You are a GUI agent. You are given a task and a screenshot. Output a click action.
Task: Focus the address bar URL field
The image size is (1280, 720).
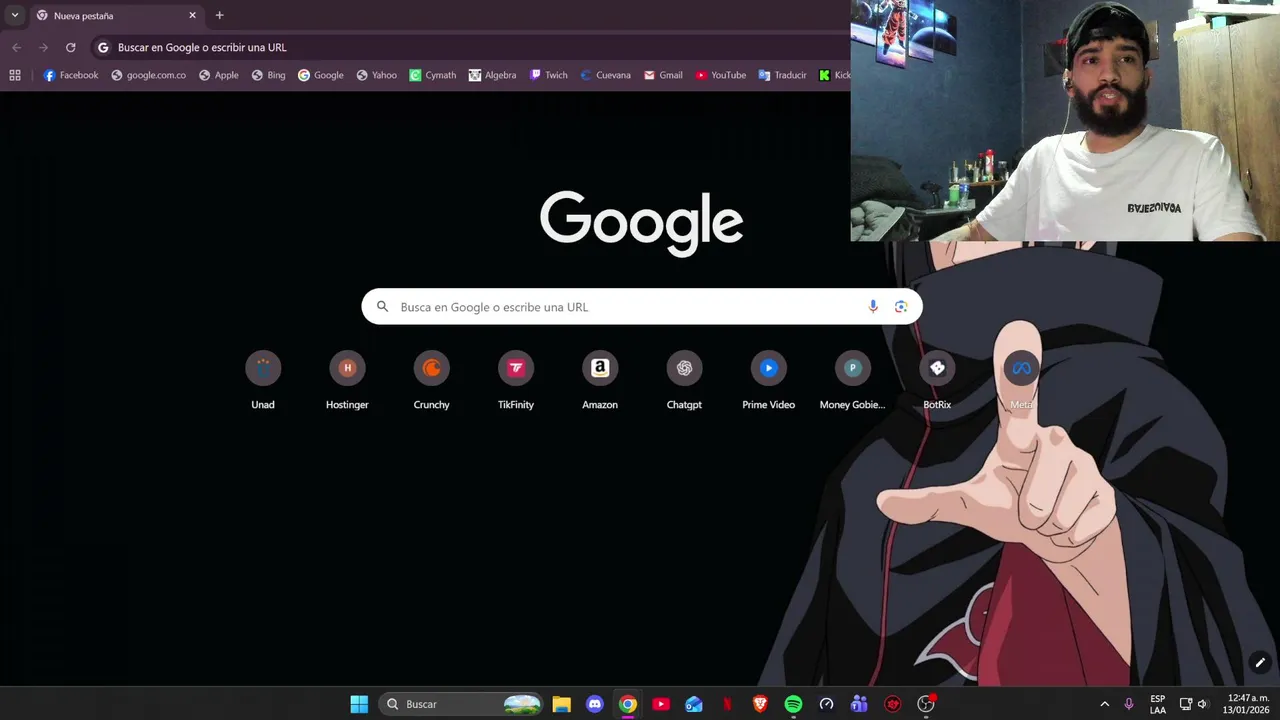tap(470, 47)
